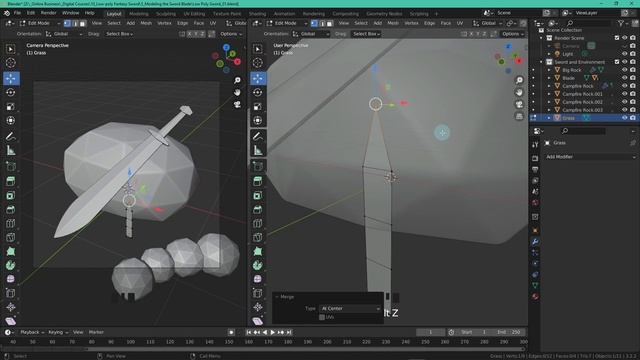640x360 pixels.
Task: Switch to the Modeling workspace tab
Action: click(139, 14)
